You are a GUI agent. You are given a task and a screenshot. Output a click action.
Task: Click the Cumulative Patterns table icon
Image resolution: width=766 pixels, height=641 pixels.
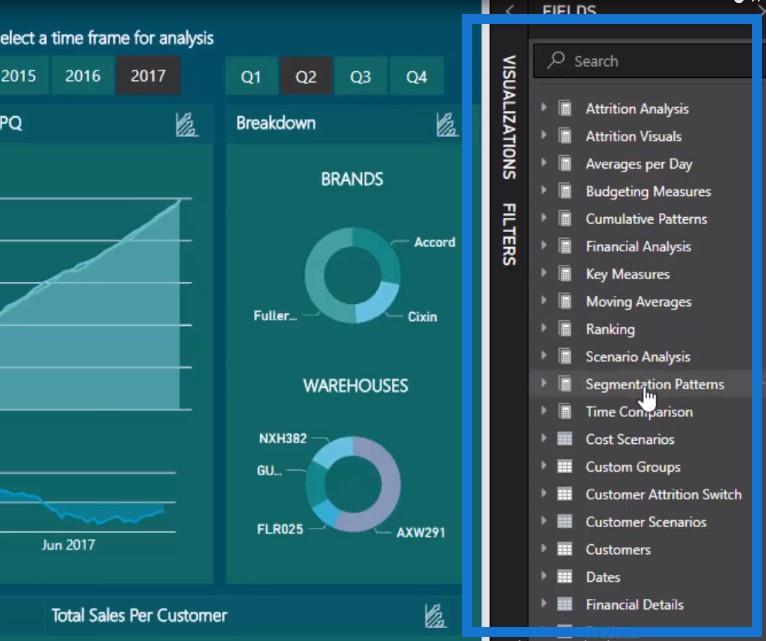(565, 218)
